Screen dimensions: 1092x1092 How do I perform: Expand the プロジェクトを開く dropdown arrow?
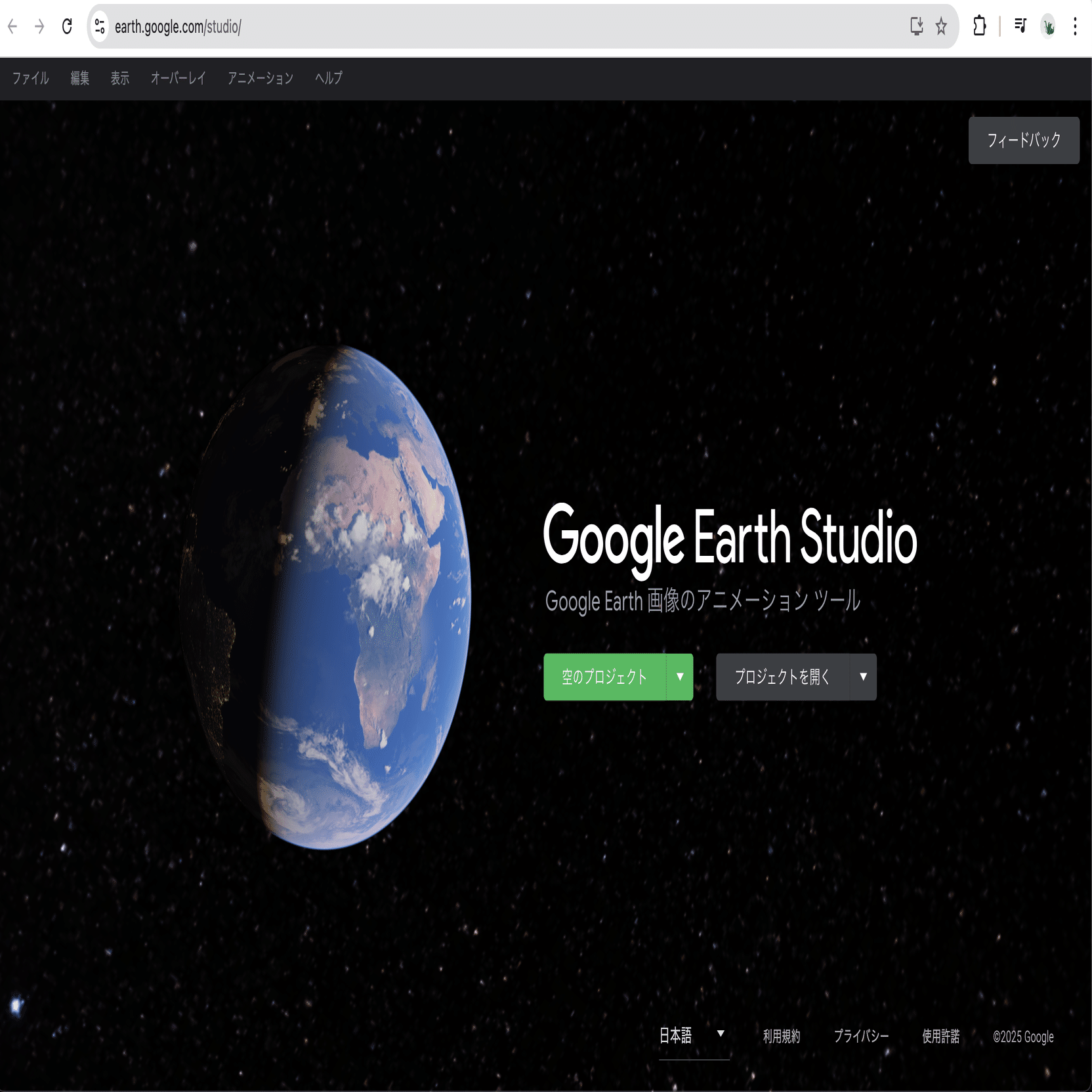tap(864, 677)
